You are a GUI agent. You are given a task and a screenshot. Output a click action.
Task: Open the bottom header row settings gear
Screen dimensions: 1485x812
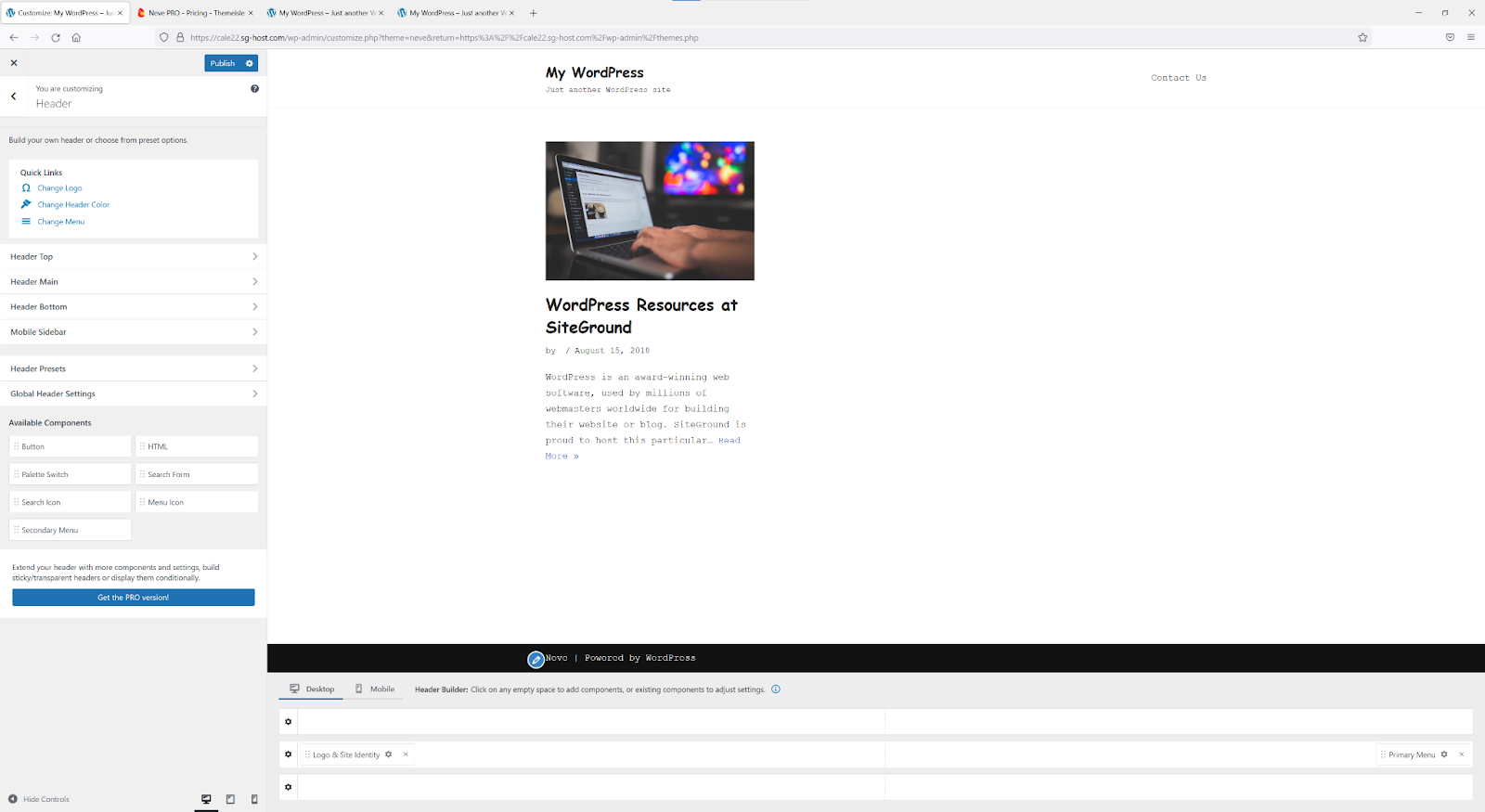click(x=288, y=787)
